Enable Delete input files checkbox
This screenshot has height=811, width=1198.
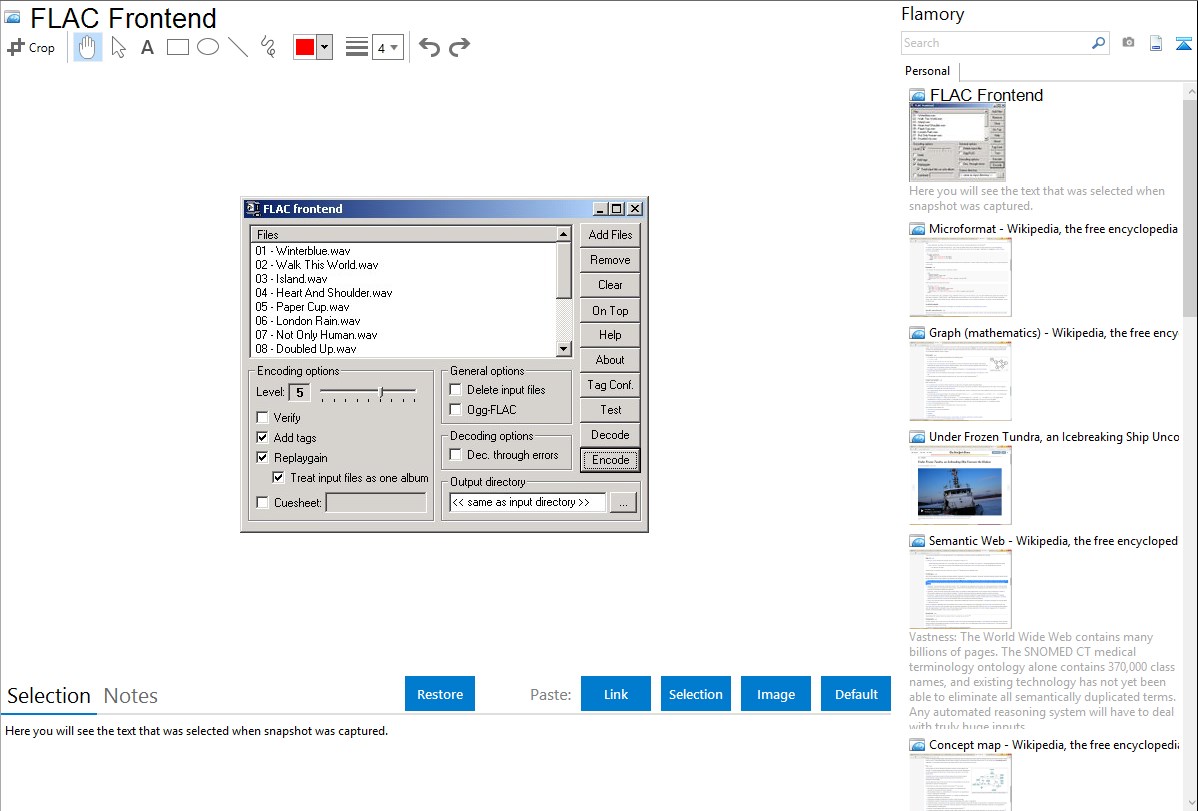coord(455,389)
